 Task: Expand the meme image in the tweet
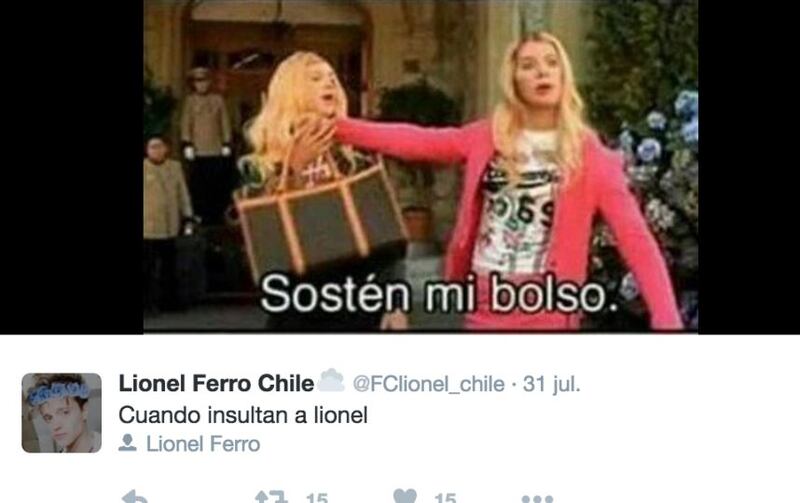coord(420,166)
